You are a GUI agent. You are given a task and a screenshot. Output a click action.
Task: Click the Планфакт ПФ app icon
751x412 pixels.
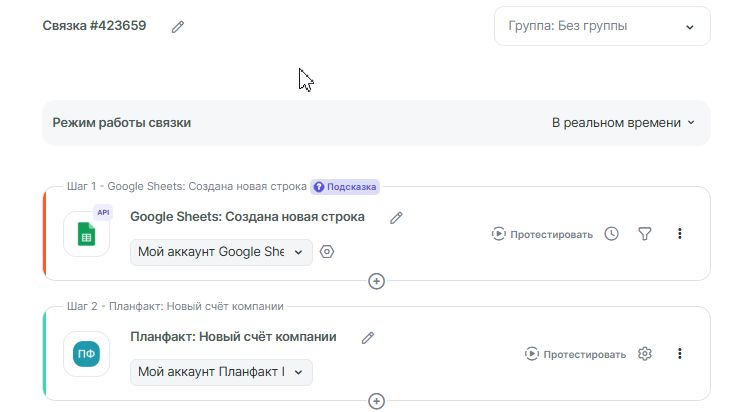[x=86, y=354]
